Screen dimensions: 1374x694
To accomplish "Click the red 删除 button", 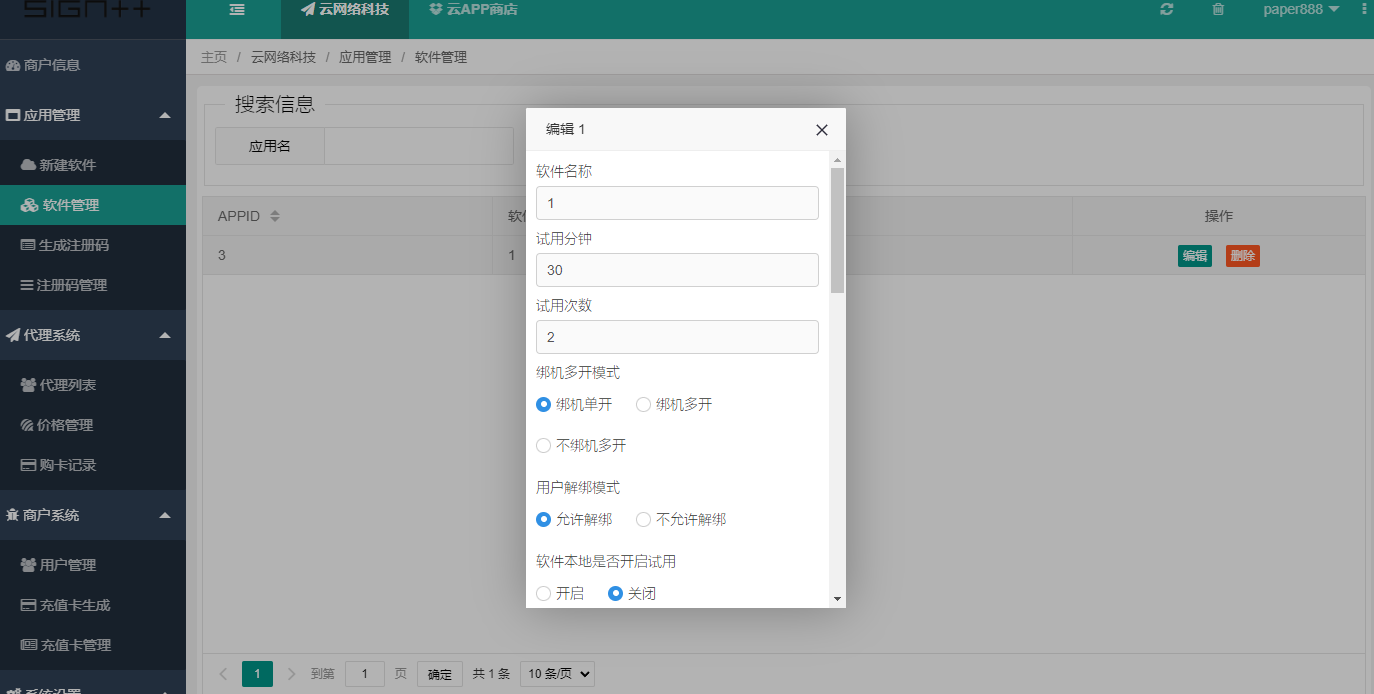I will [1242, 255].
